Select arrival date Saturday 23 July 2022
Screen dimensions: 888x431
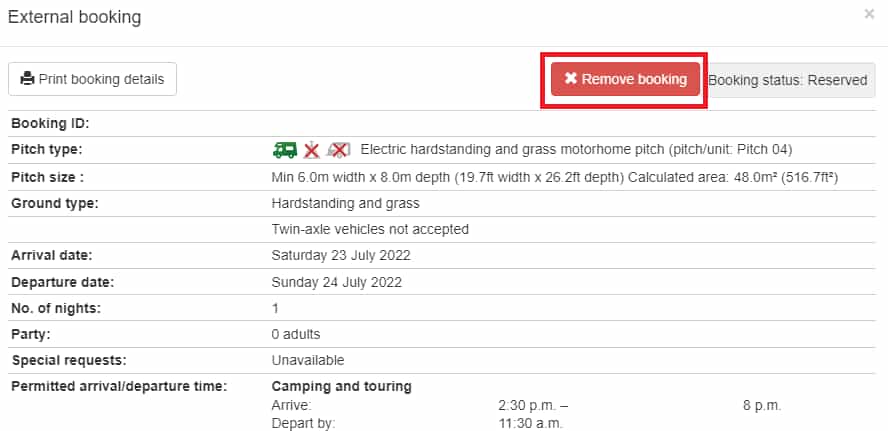pos(341,255)
